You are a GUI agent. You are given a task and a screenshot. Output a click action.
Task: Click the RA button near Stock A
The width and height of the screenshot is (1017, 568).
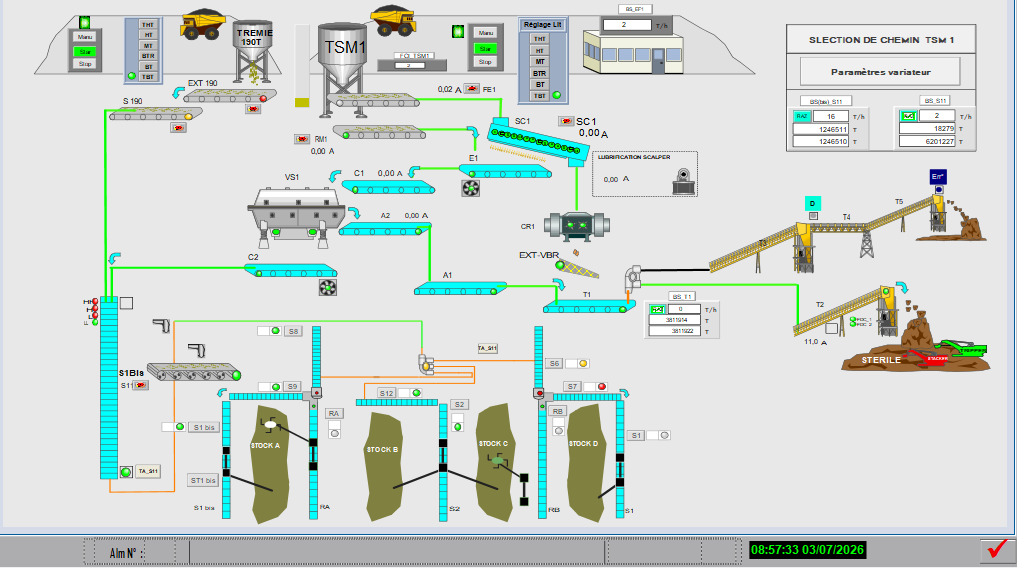click(x=333, y=414)
